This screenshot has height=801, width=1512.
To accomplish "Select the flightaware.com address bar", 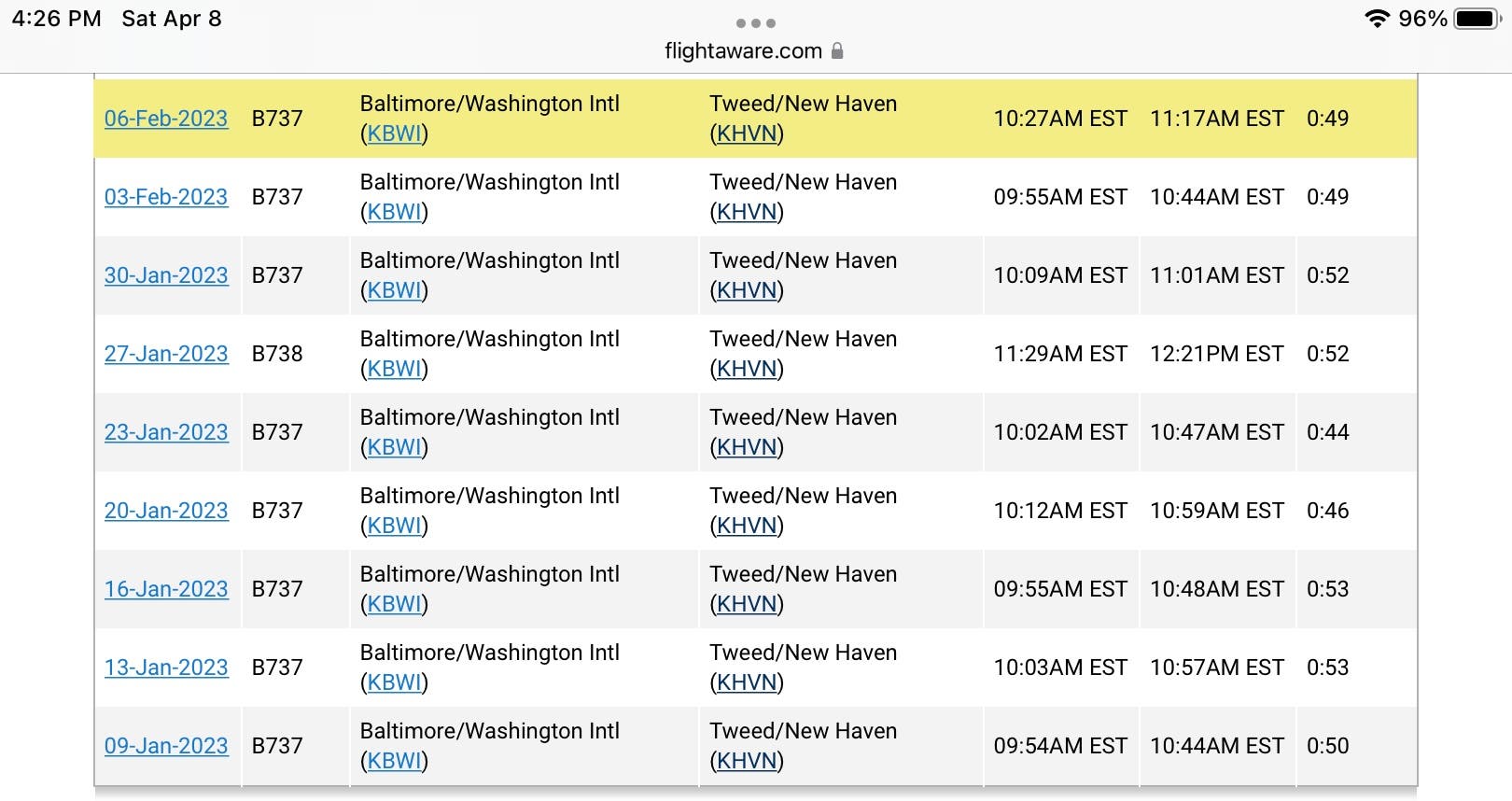I will (x=754, y=50).
